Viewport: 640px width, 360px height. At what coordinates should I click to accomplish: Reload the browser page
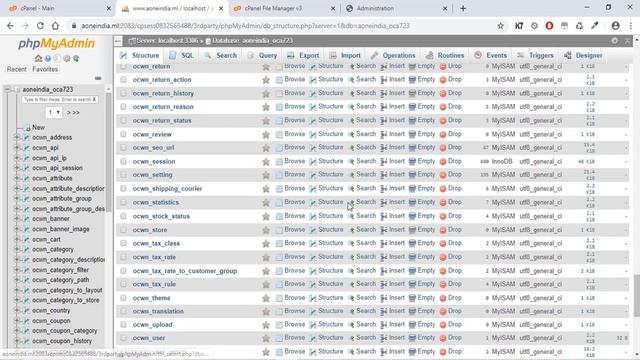point(40,26)
